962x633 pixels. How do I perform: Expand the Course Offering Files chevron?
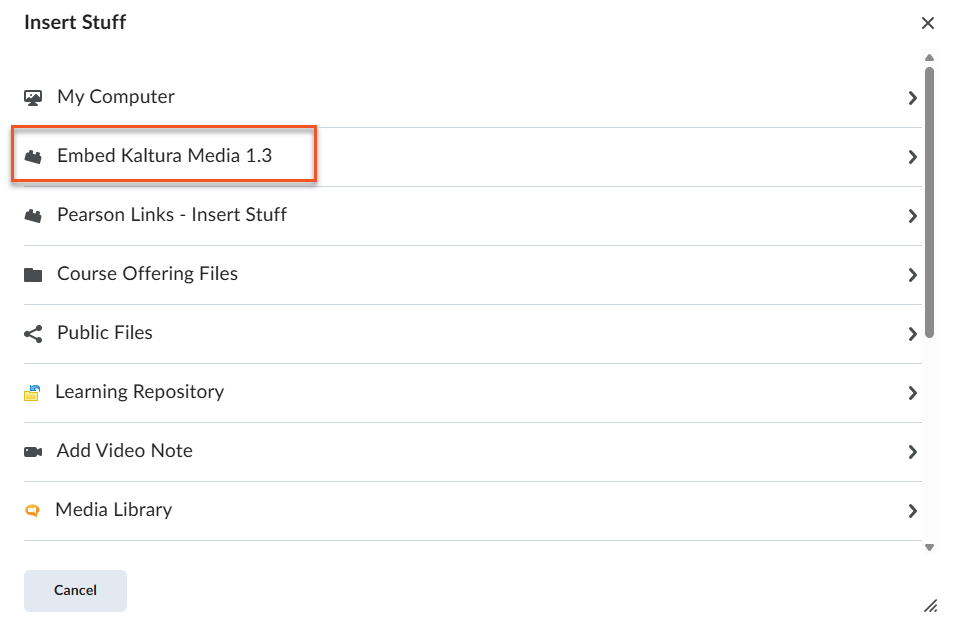click(x=912, y=275)
